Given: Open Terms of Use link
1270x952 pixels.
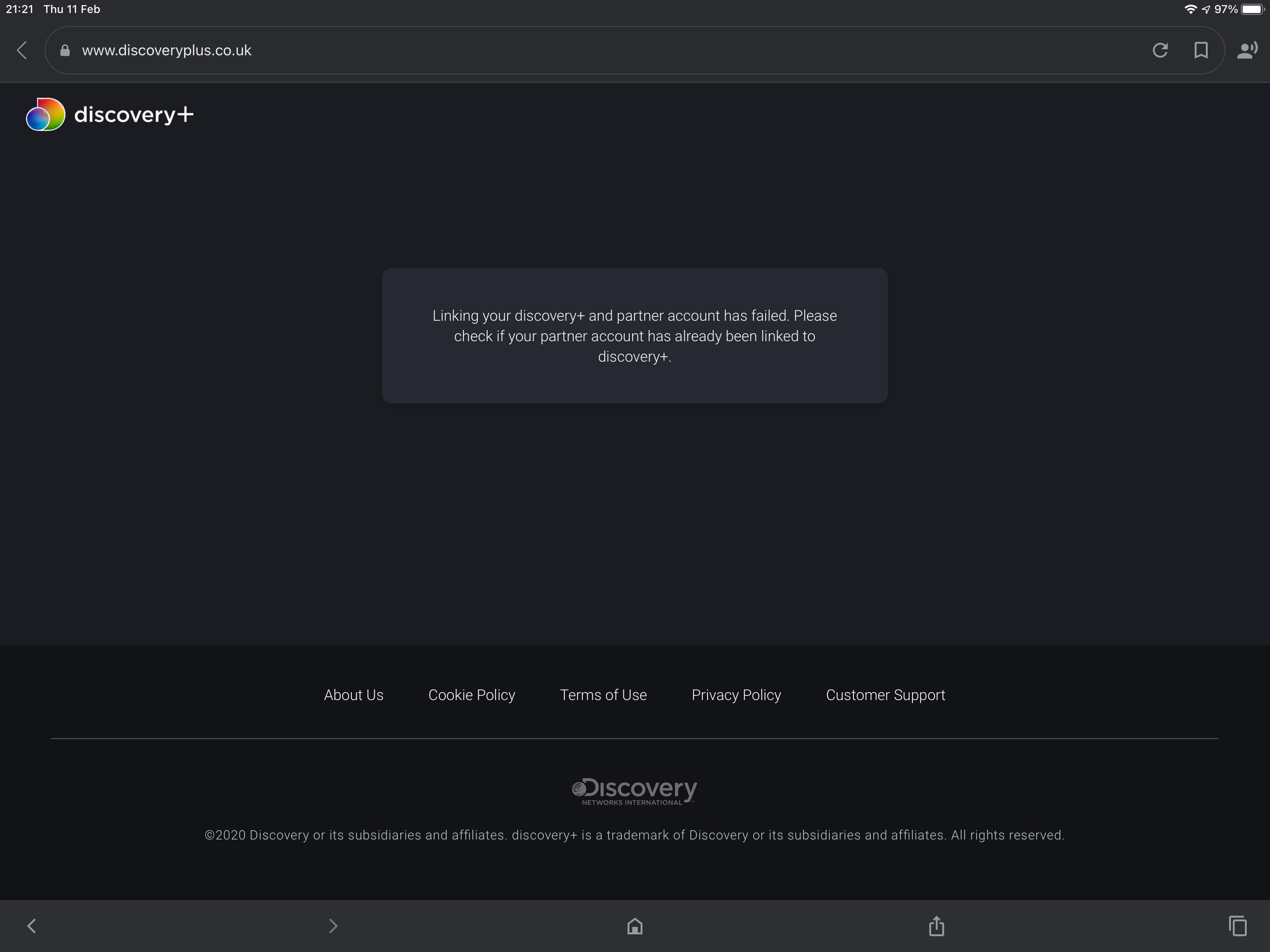Looking at the screenshot, I should pyautogui.click(x=603, y=695).
